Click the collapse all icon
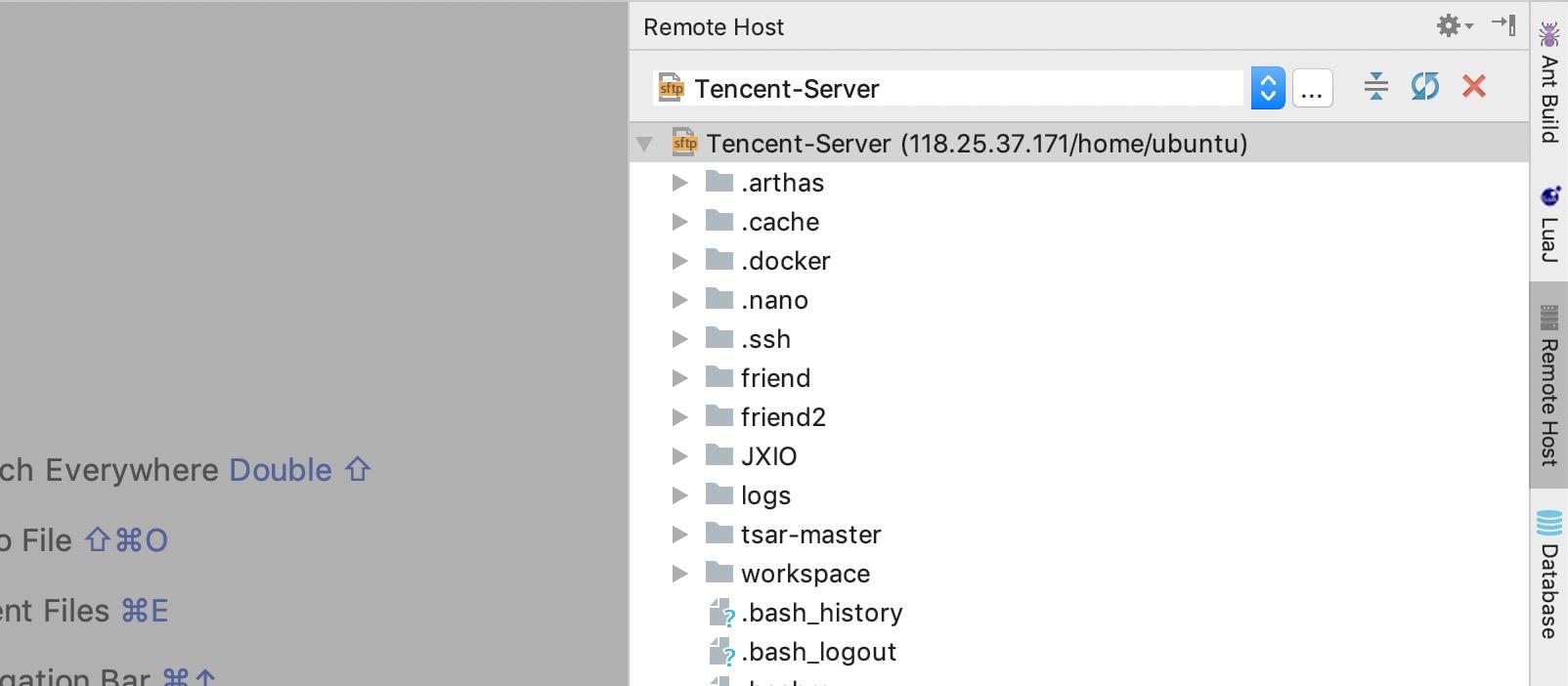 (1375, 87)
